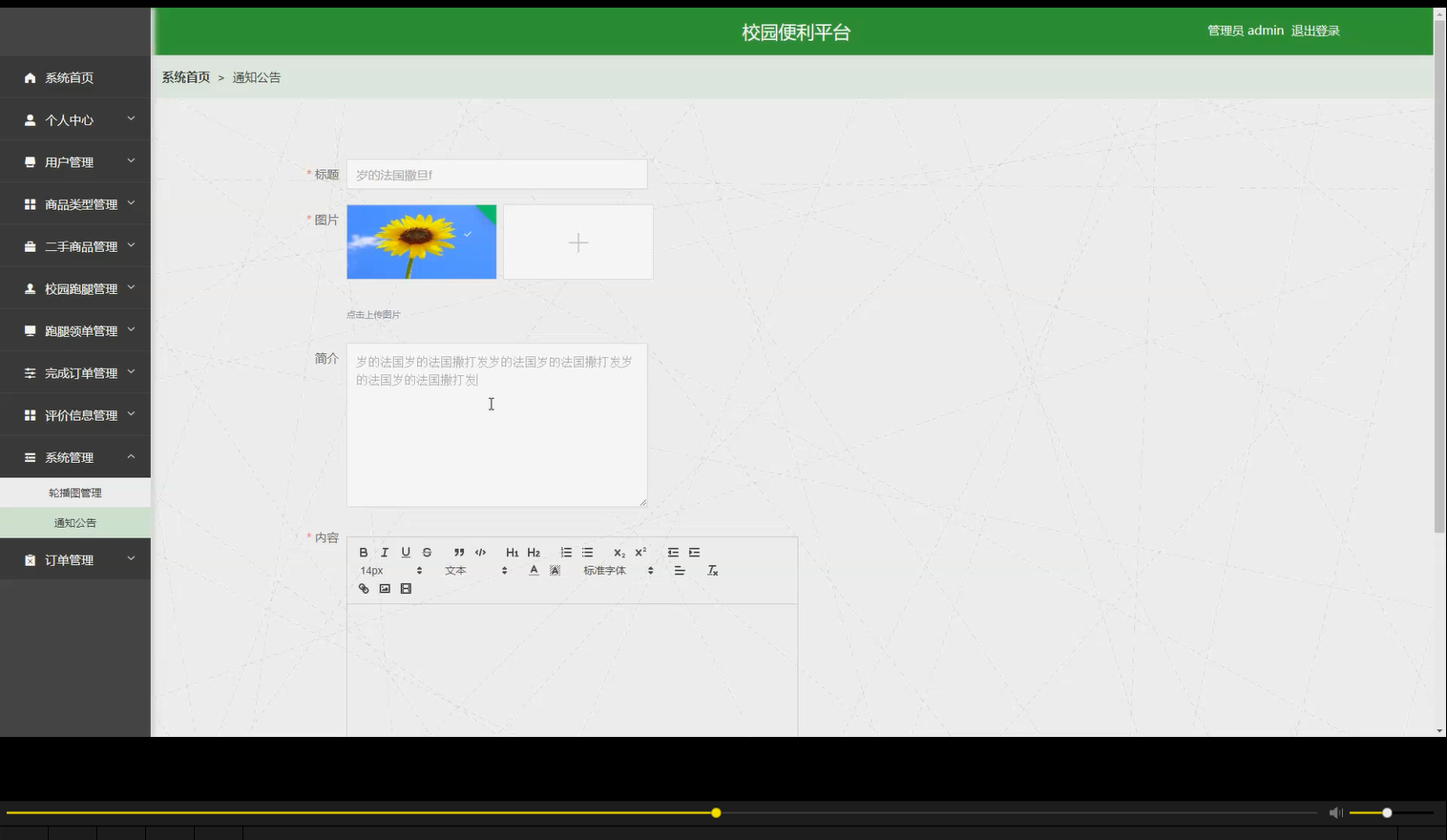Screen dimensions: 1447x840
Task: Click the uploaded sunflower image thumbnail
Action: click(x=421, y=241)
